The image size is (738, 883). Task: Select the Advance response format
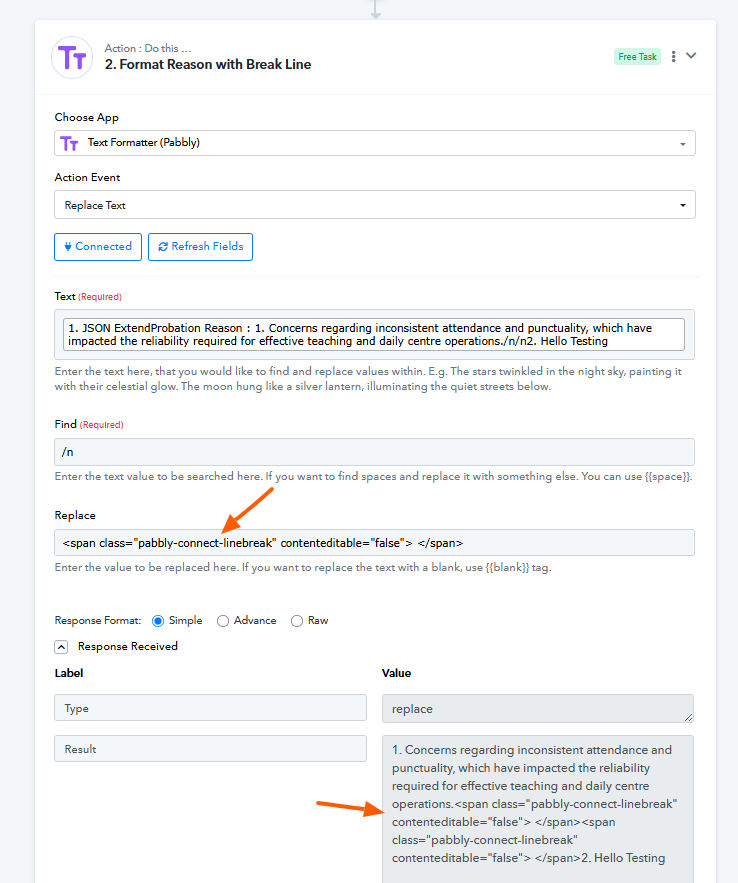point(223,621)
